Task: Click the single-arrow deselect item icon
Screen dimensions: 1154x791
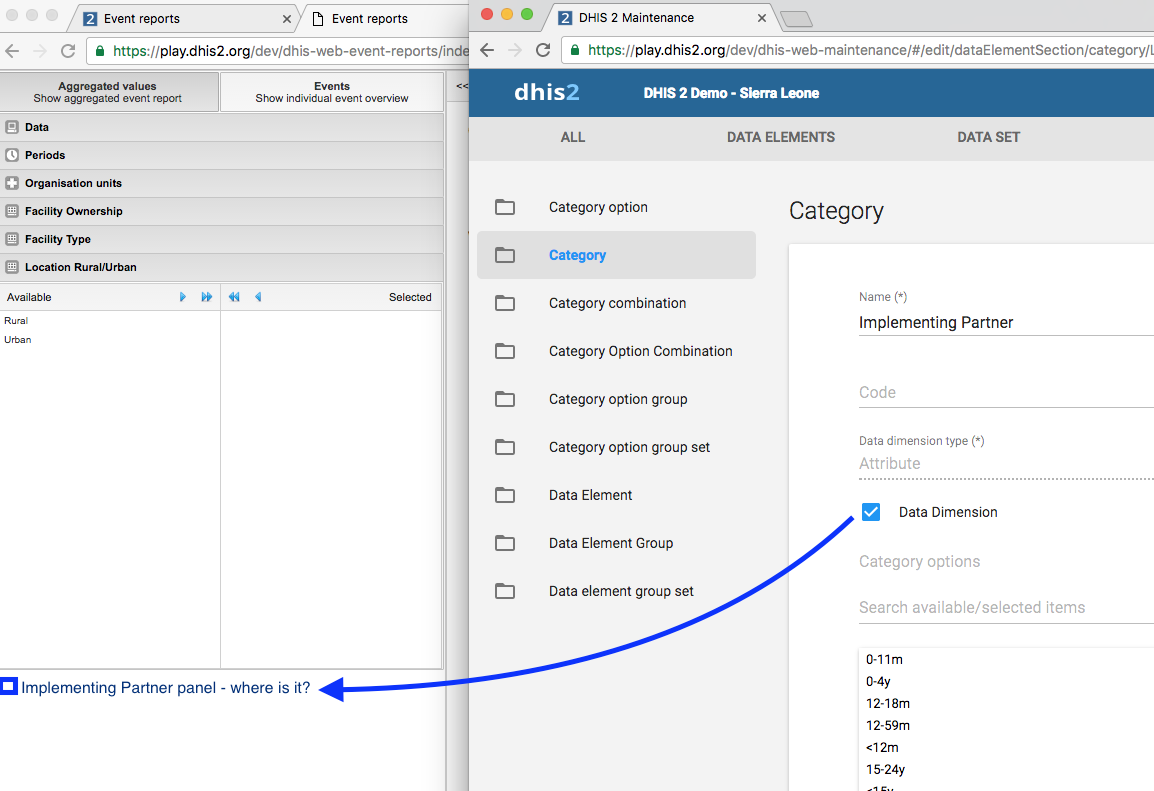Action: (x=258, y=297)
